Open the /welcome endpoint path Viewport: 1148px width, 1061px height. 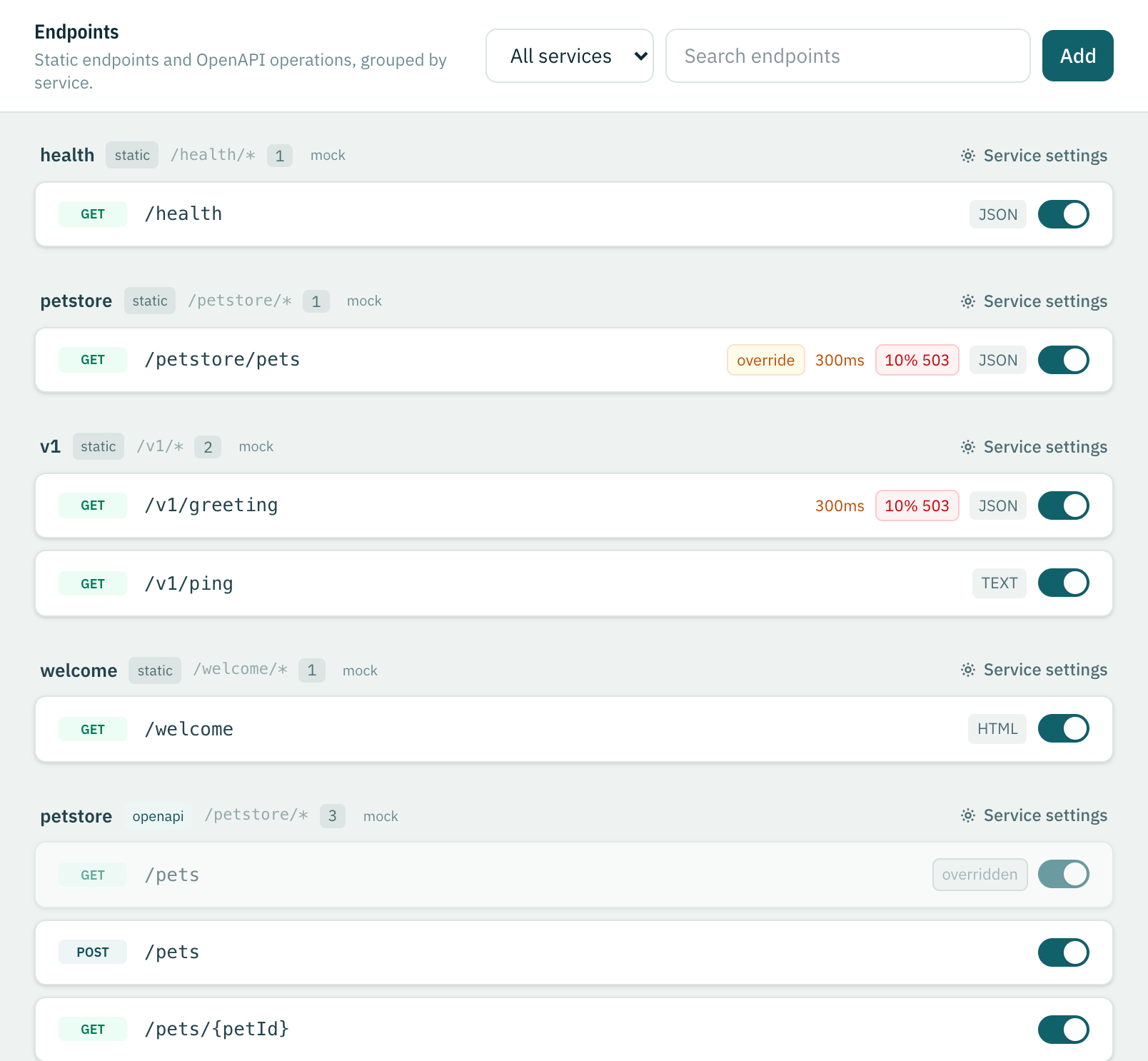[189, 729]
